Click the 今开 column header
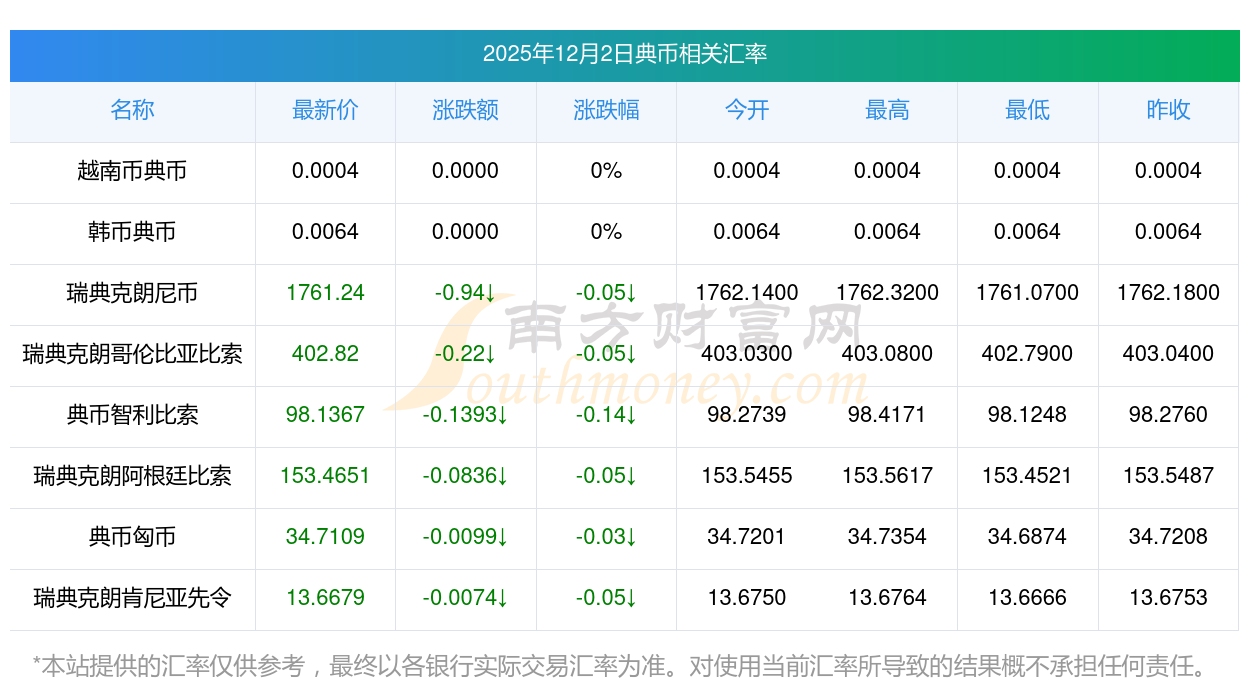 pos(747,110)
